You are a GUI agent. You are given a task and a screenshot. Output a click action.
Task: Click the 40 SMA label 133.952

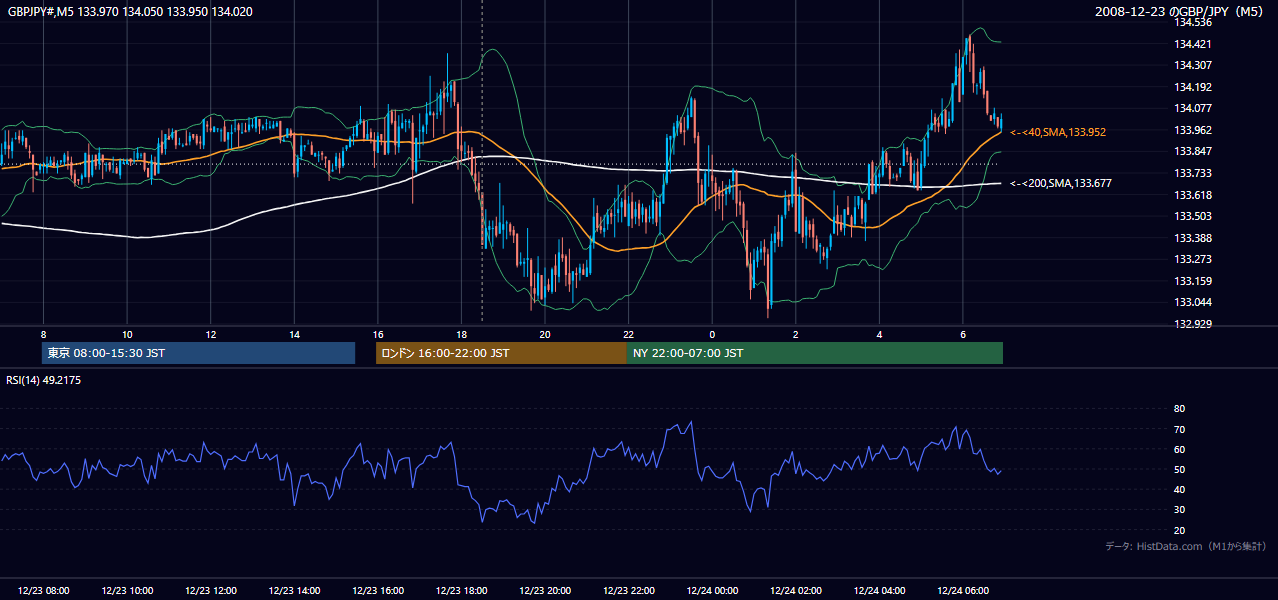click(1058, 132)
